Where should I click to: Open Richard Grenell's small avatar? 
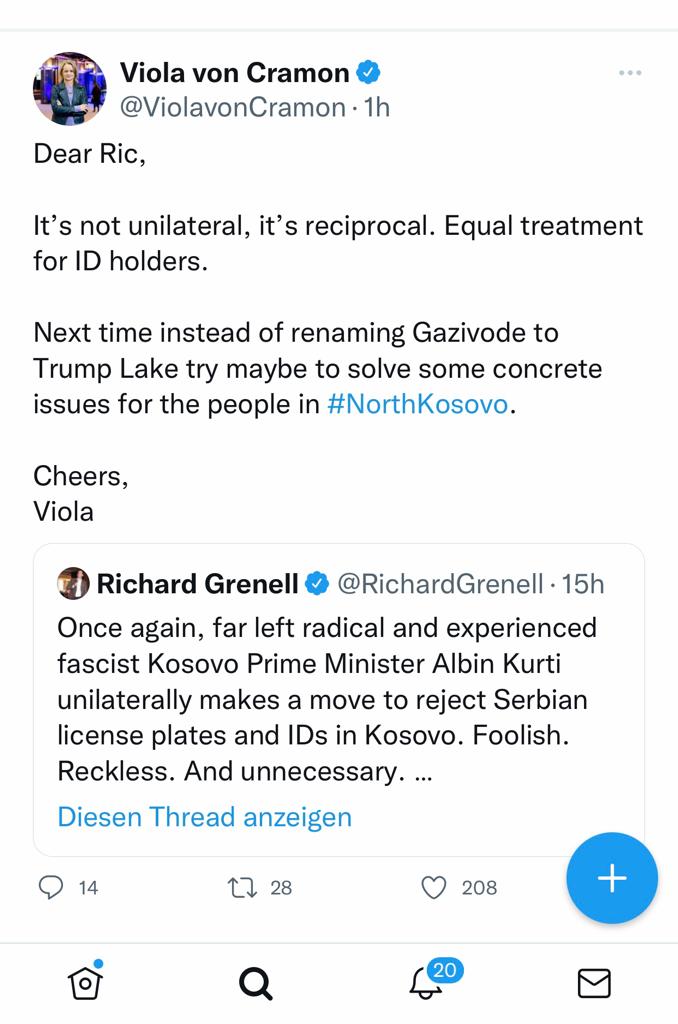[74, 583]
